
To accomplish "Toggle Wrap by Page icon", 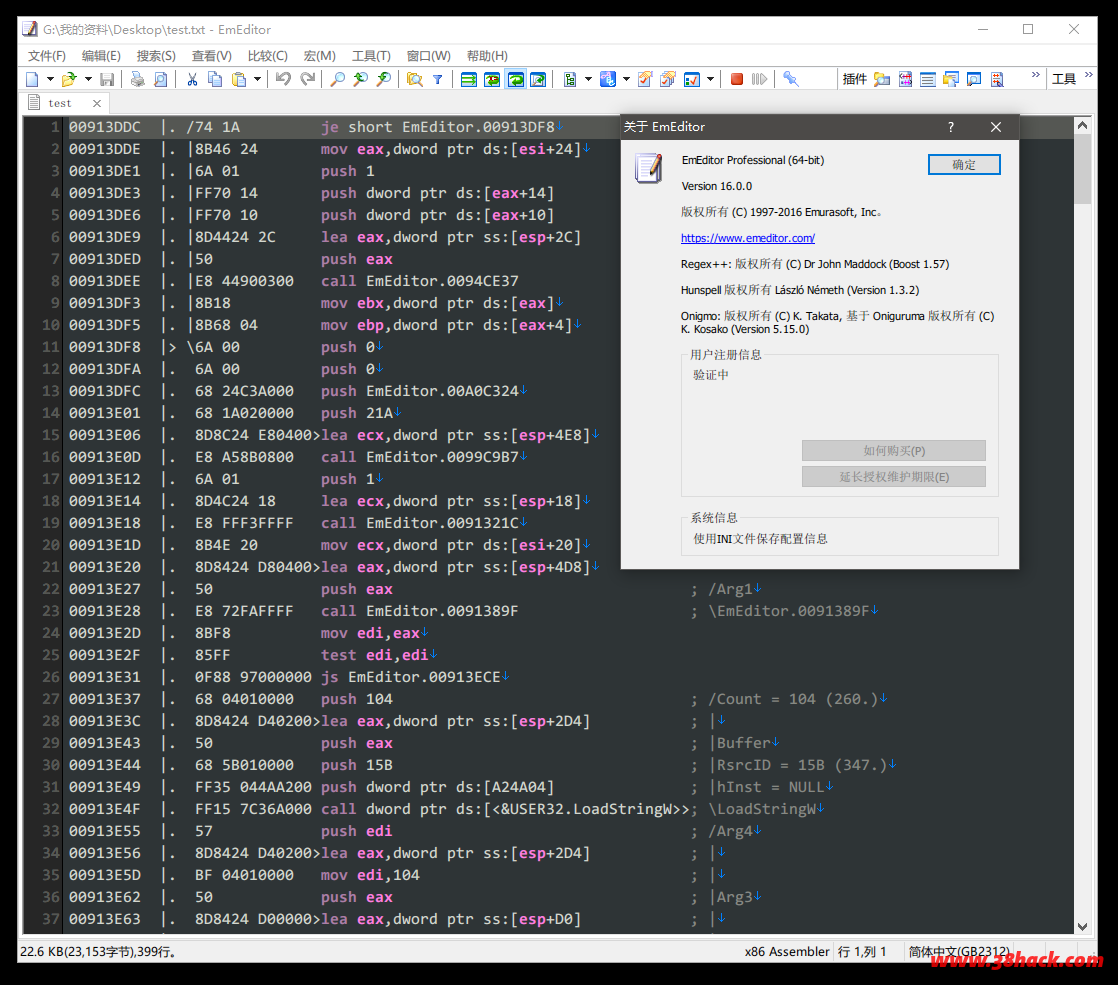I will (x=538, y=79).
